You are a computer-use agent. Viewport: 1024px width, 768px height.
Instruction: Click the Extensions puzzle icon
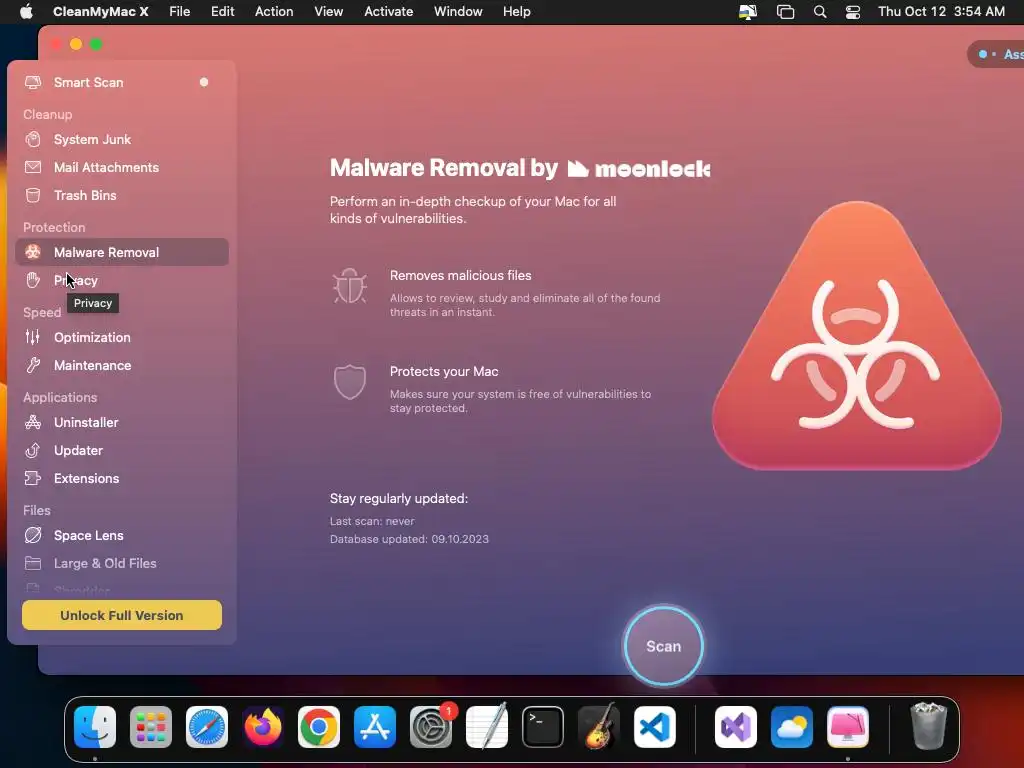[33, 478]
